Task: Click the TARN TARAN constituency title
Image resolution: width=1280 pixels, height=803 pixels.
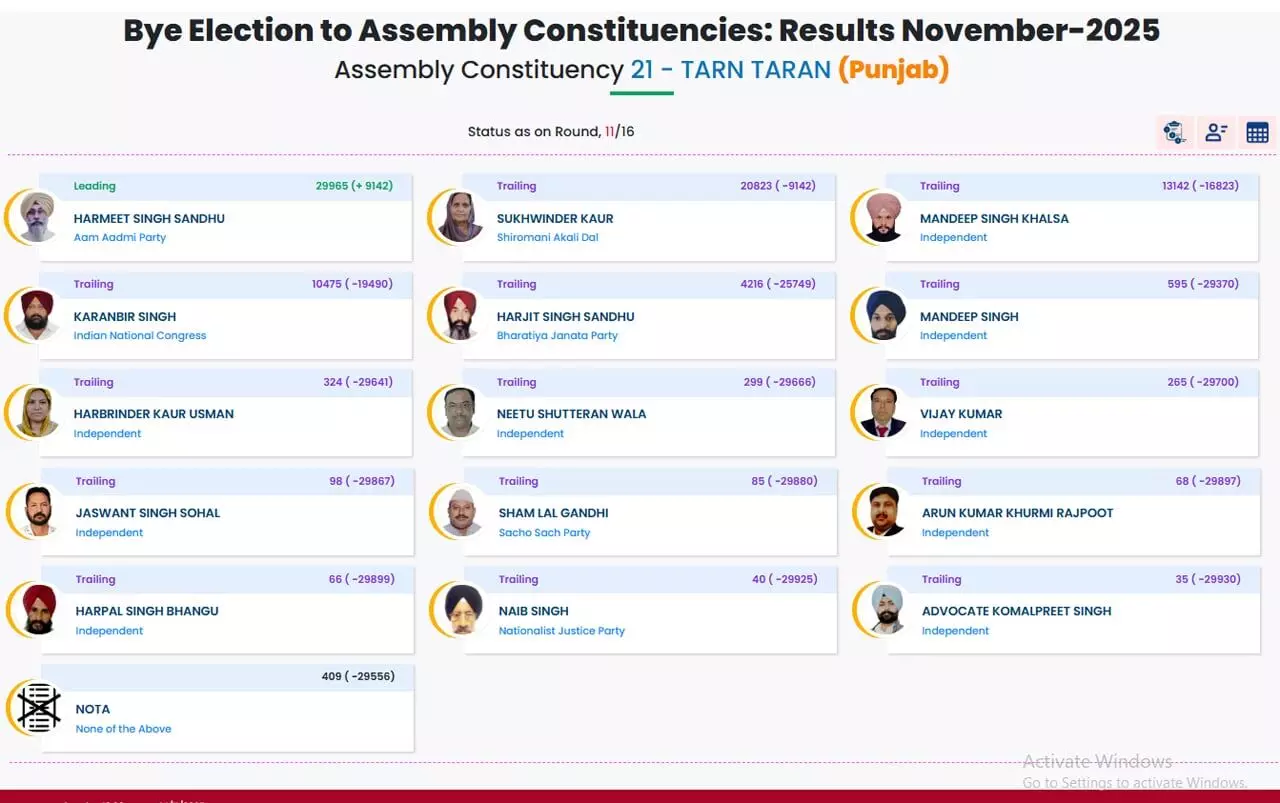Action: 730,70
